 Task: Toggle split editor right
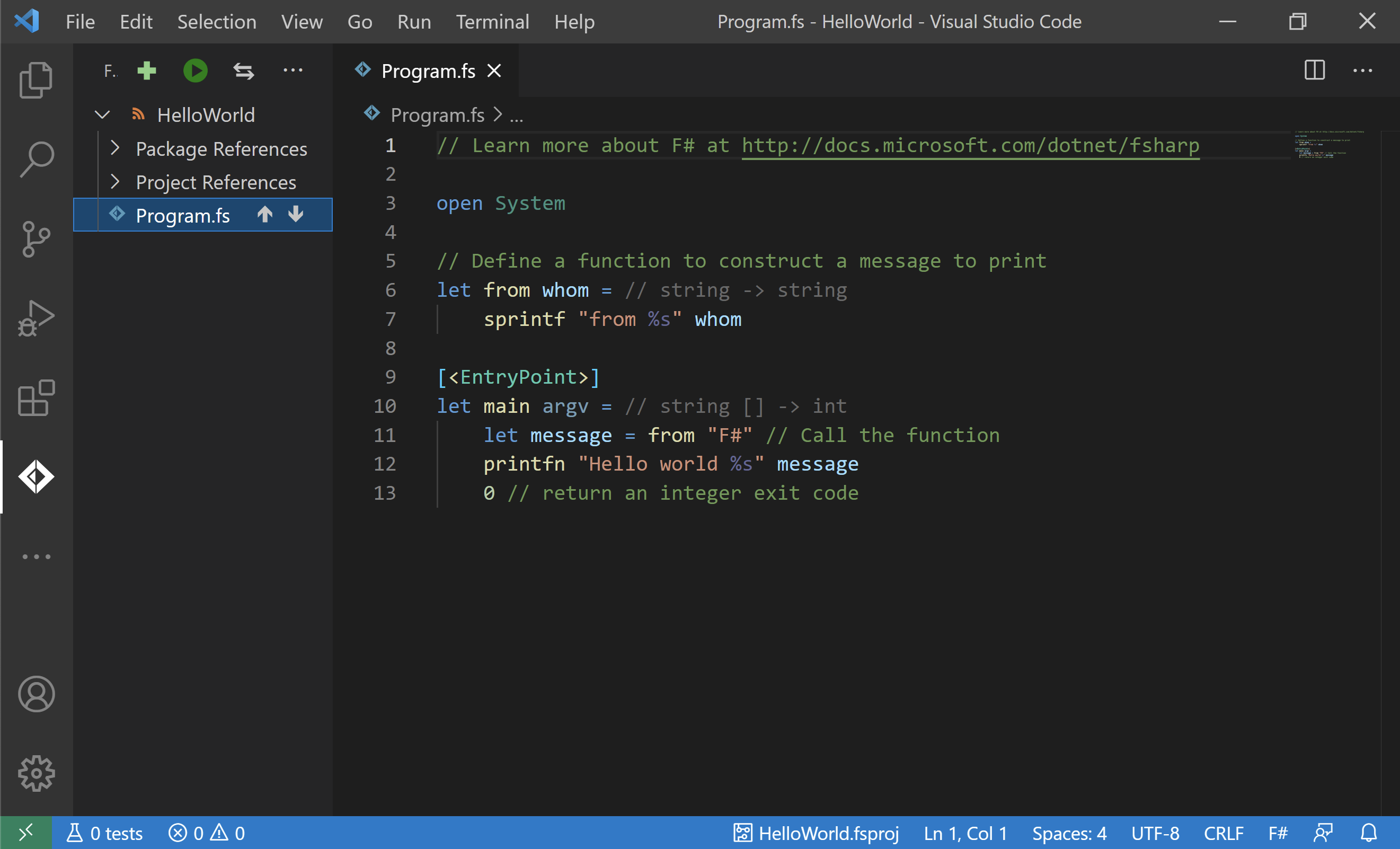(1314, 71)
